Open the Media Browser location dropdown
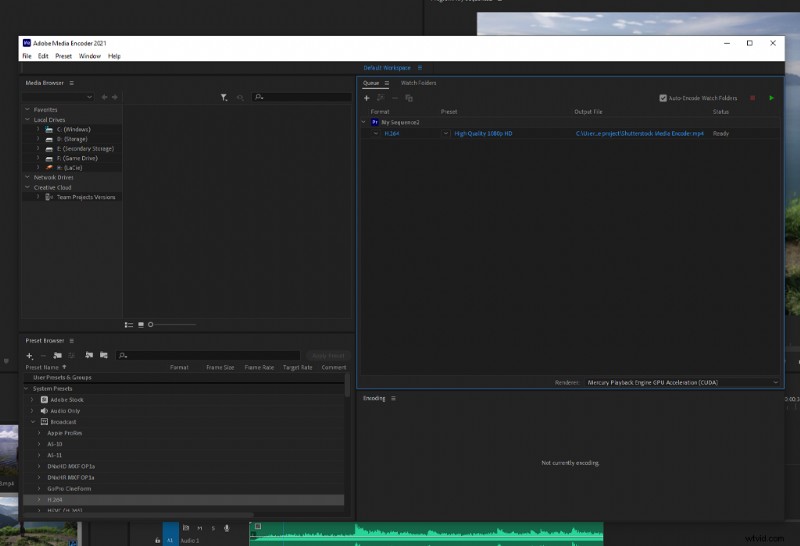The height and width of the screenshot is (546, 800). coord(58,97)
